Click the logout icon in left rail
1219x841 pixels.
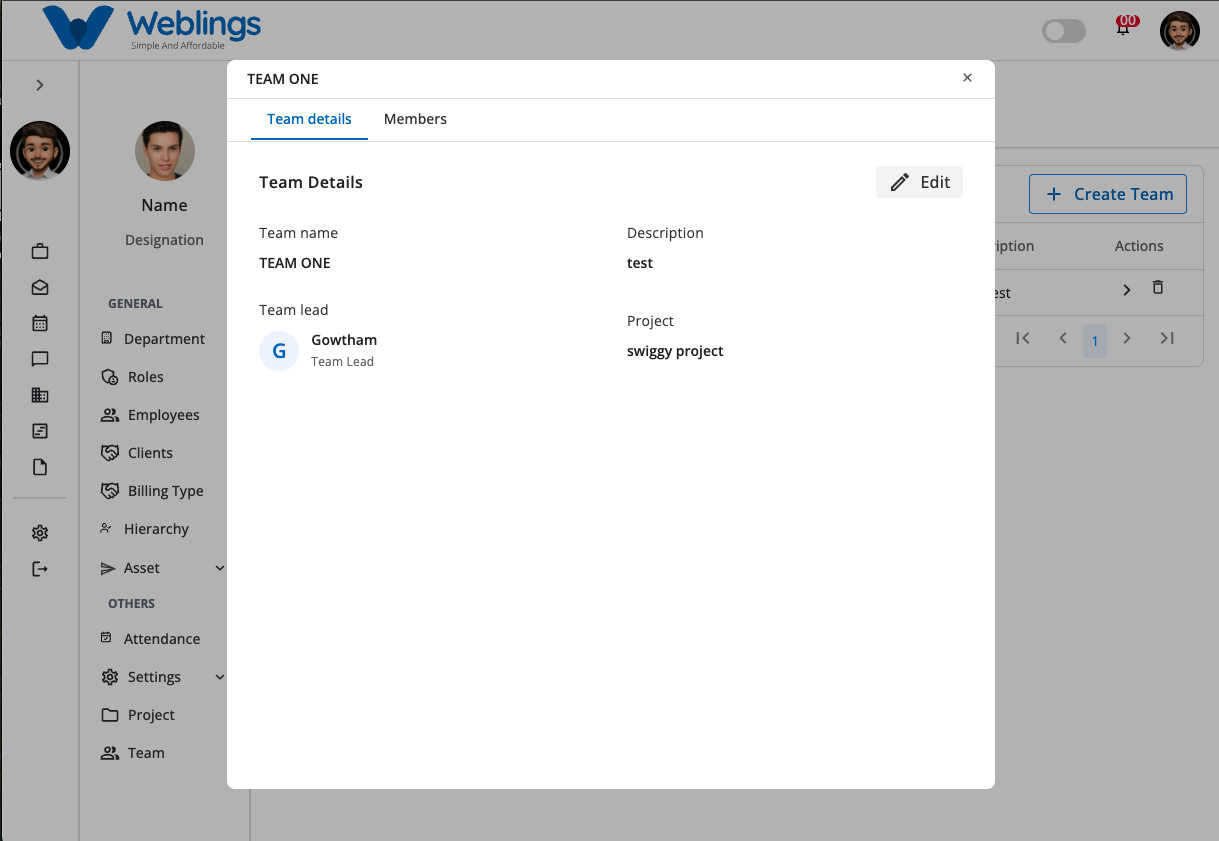point(40,569)
